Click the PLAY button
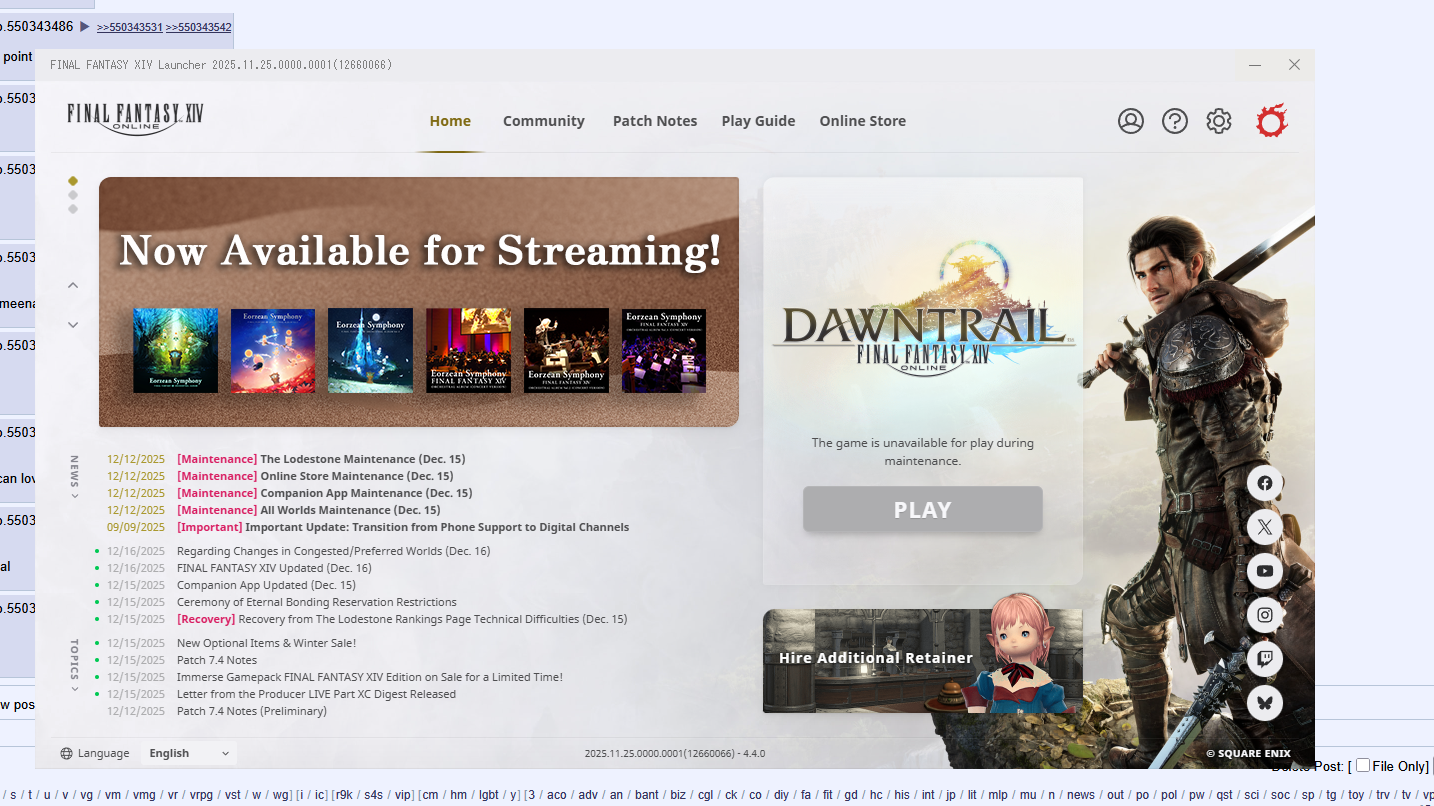 (x=923, y=510)
